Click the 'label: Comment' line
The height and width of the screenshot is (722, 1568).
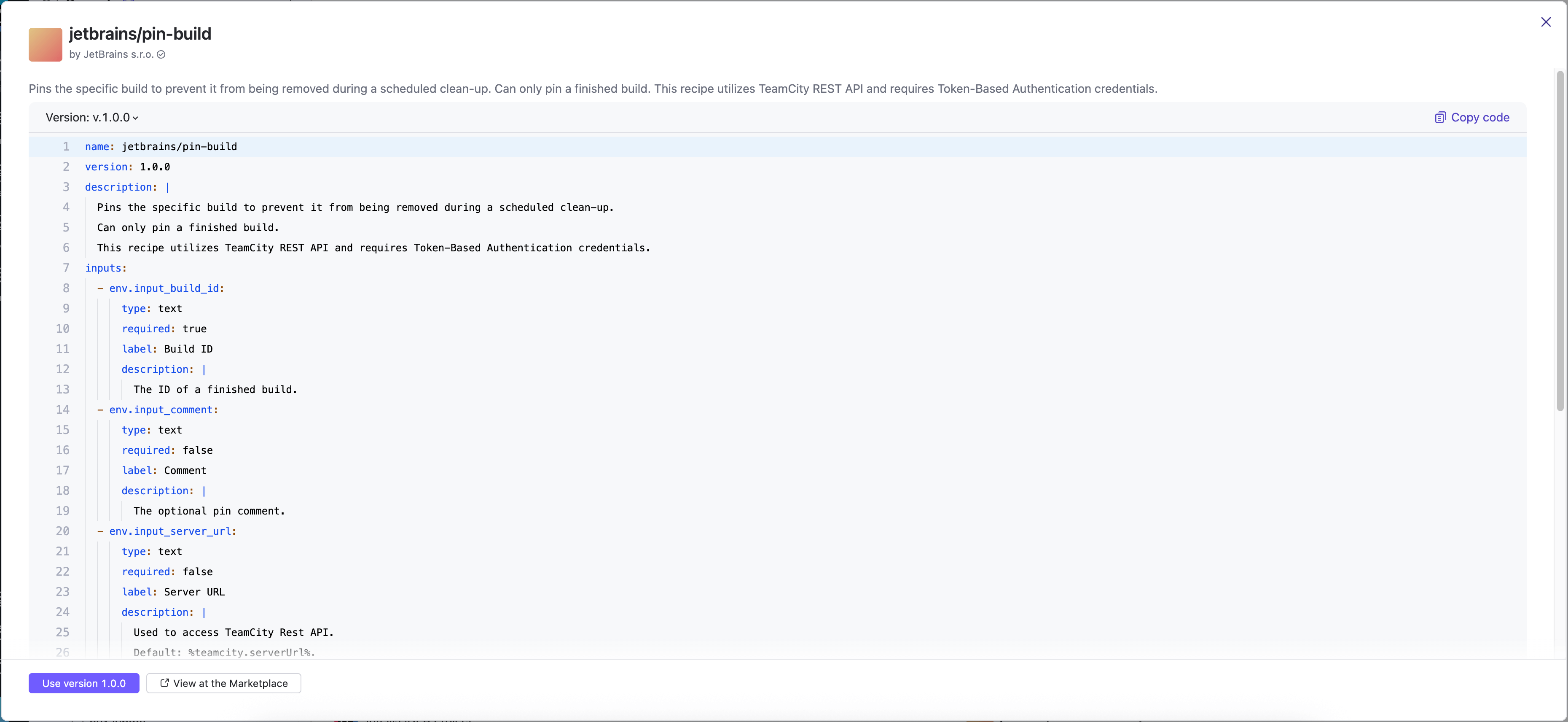[x=164, y=471]
